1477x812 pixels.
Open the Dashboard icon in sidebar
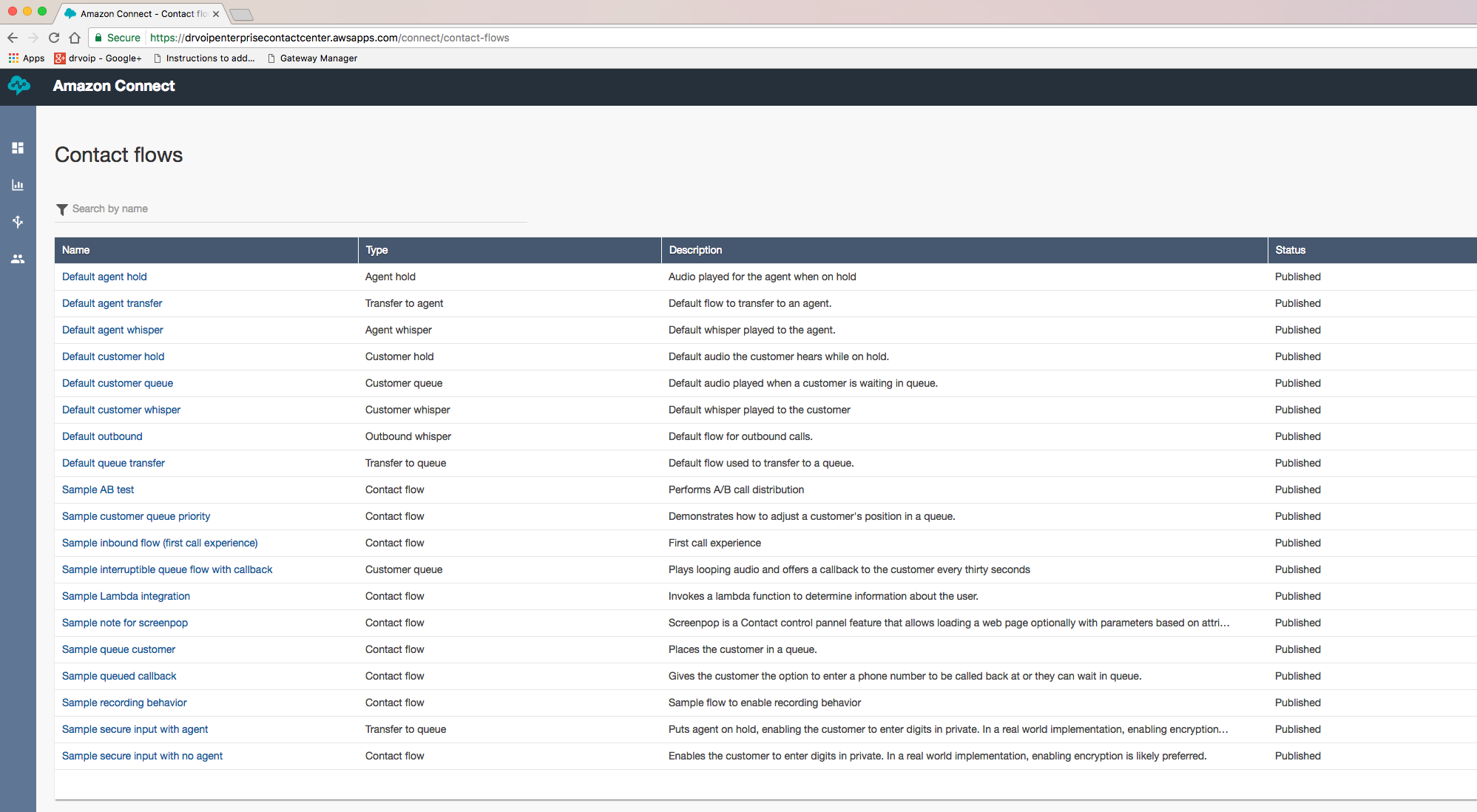(18, 148)
